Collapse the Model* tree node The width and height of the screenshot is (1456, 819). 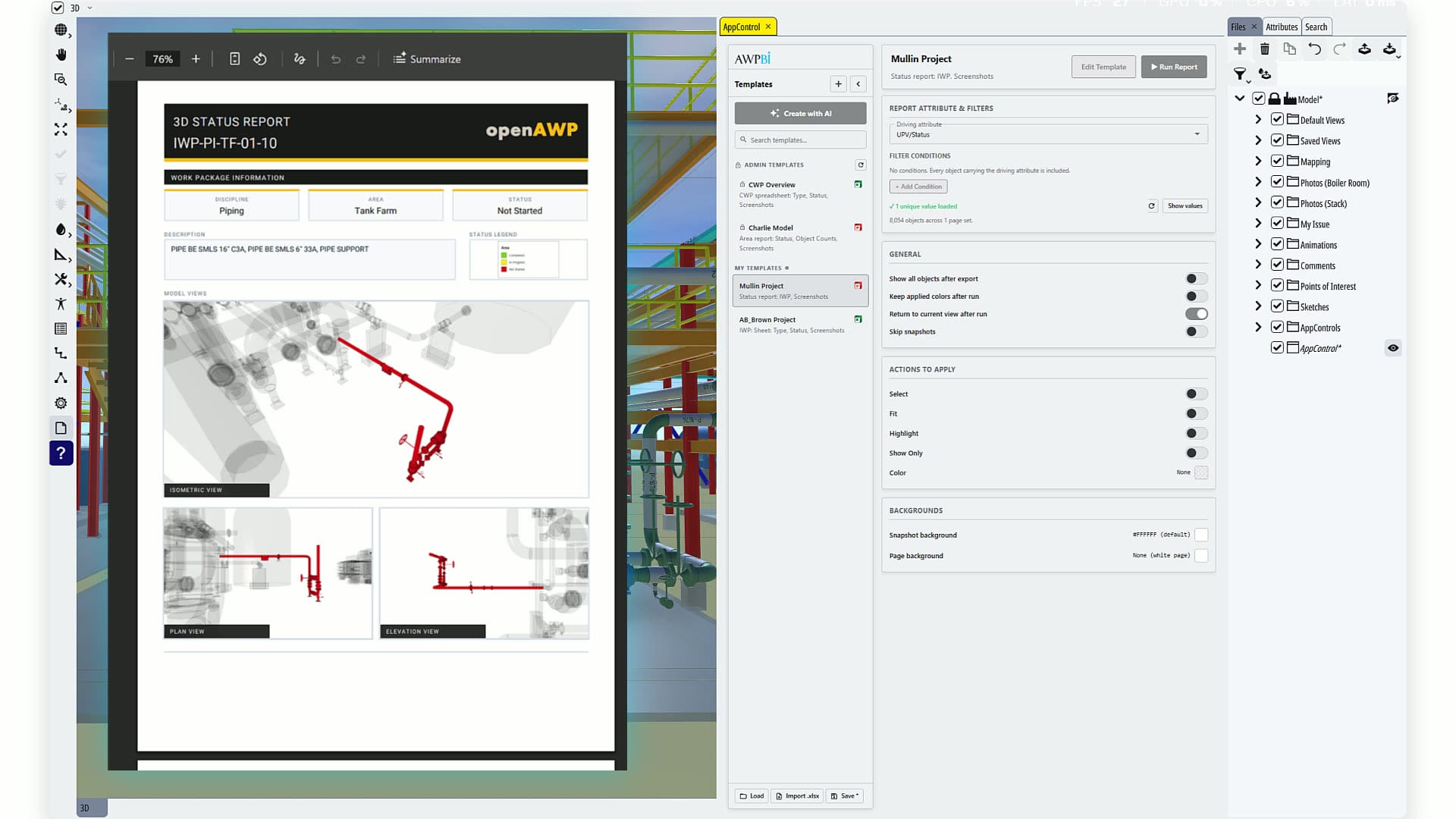point(1240,99)
